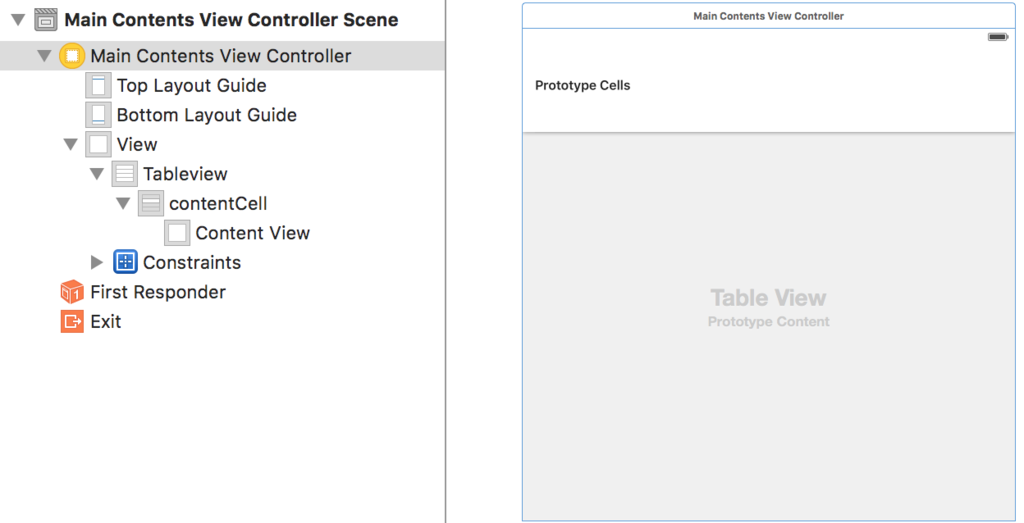Click the Content View square icon
This screenshot has height=523, width=1024.
tap(177, 233)
